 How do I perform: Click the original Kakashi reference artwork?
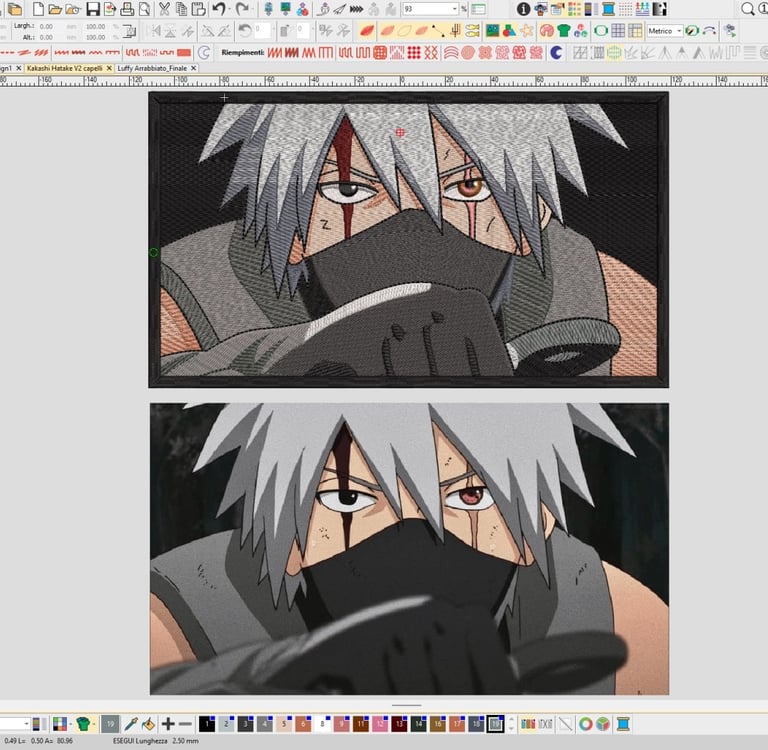[x=409, y=549]
